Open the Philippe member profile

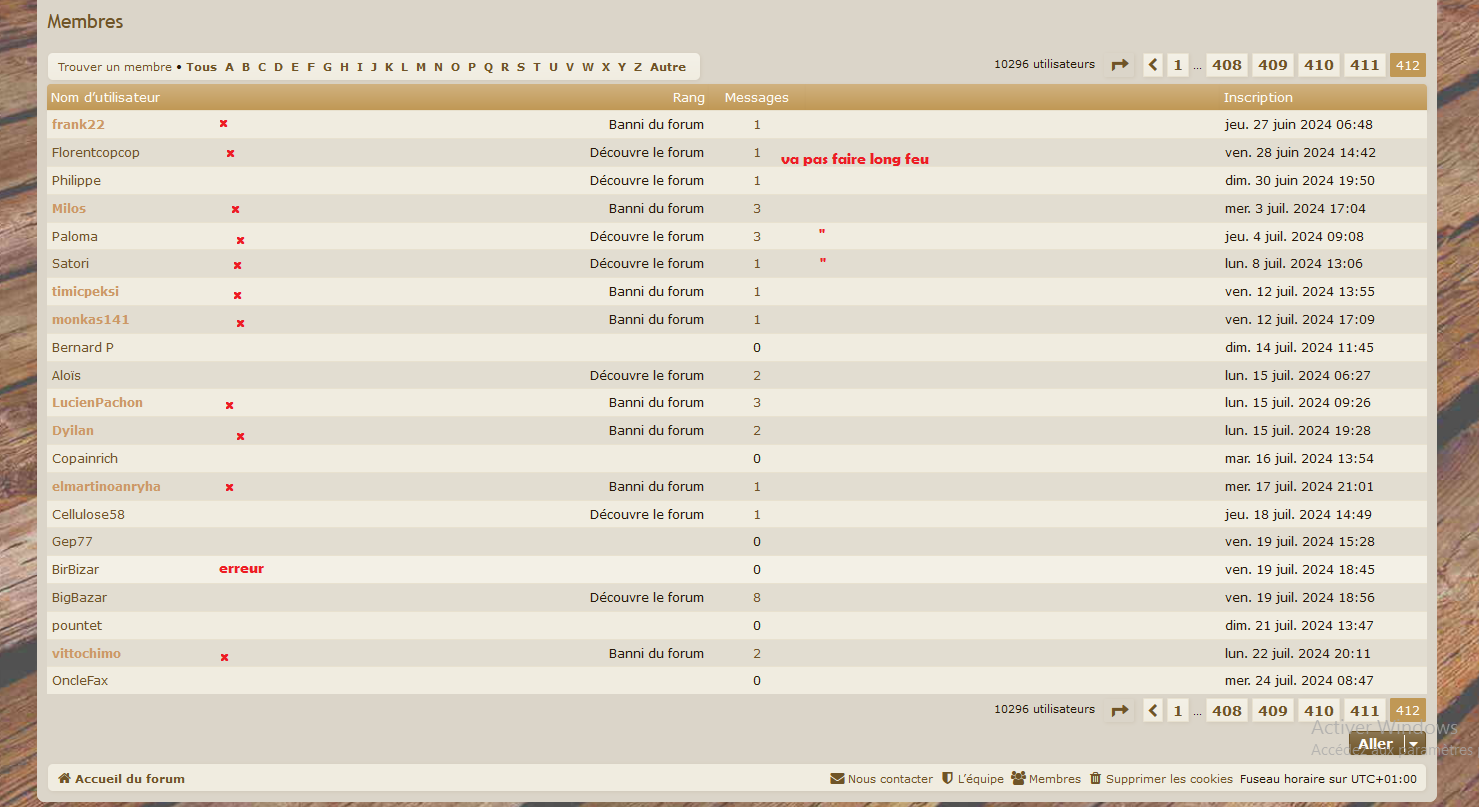pos(76,181)
